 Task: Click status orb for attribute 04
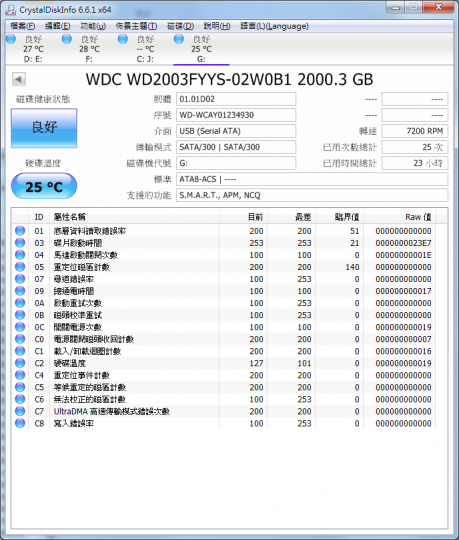pyautogui.click(x=20, y=255)
